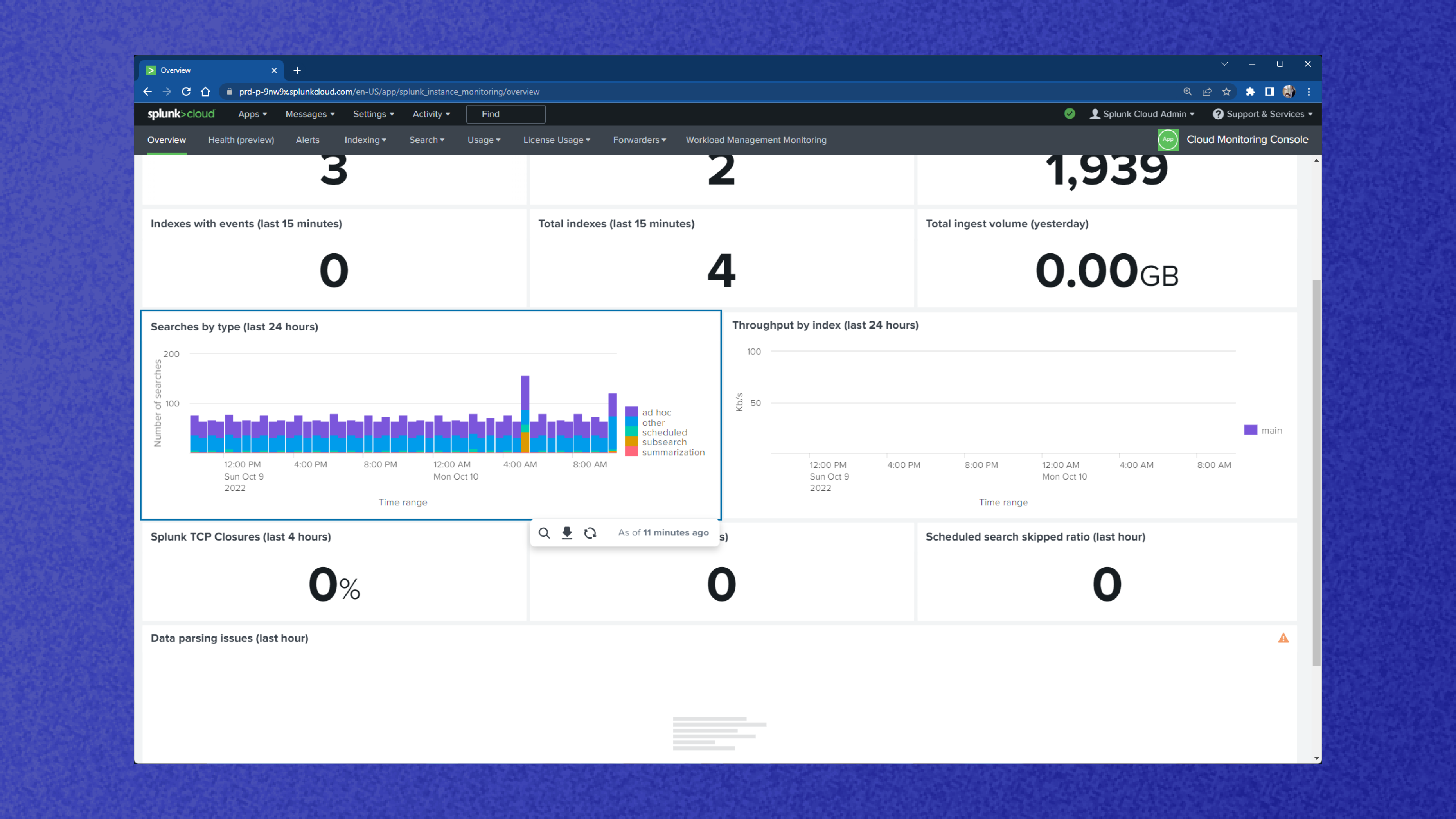Select the Alerts tab in navigation
Viewport: 1456px width, 819px height.
point(308,139)
